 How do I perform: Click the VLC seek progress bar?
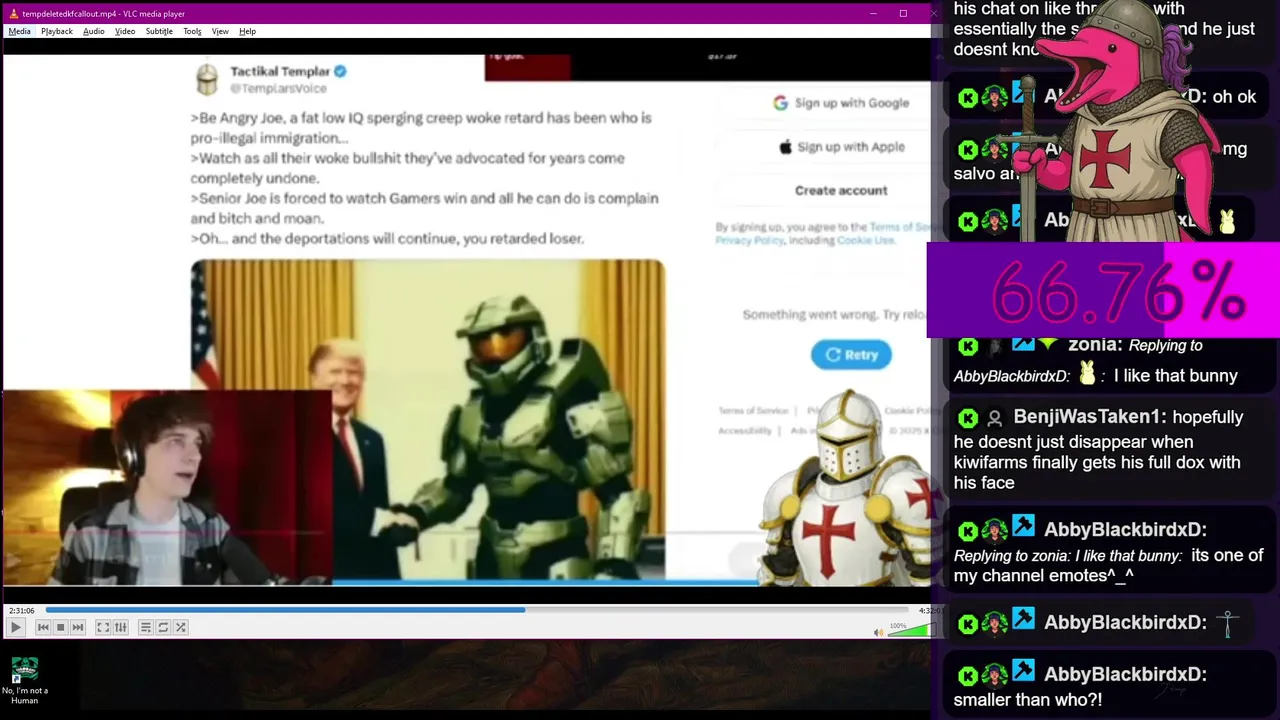coord(476,610)
